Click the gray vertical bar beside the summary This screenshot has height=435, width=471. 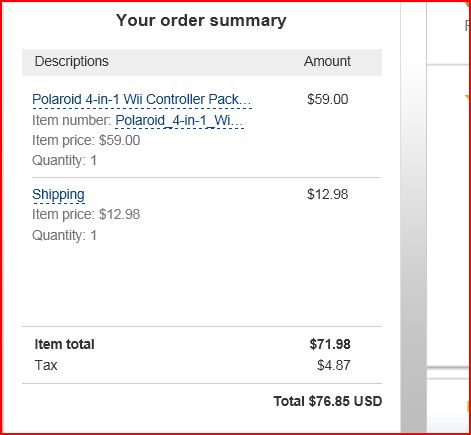point(414,217)
